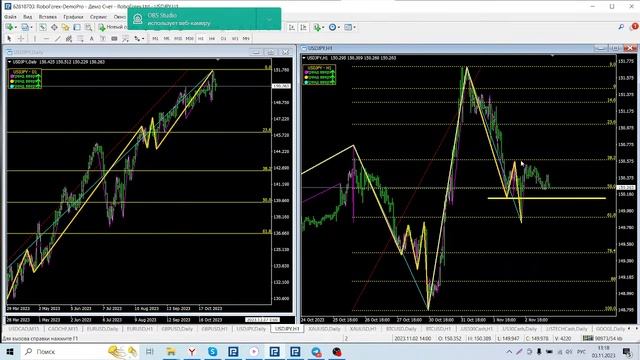
Task: Select the Text (A) tool
Action: [91, 38]
